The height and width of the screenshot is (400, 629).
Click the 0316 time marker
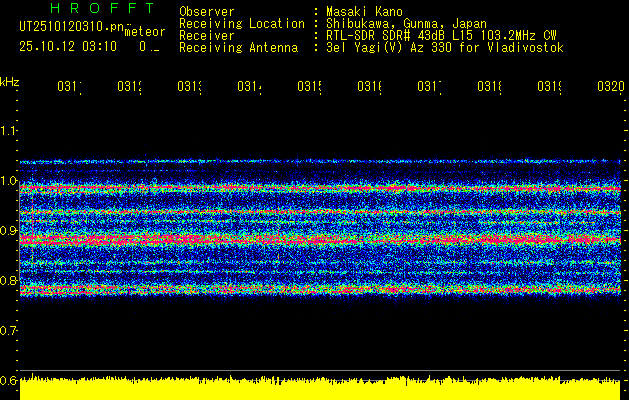pyautogui.click(x=369, y=86)
